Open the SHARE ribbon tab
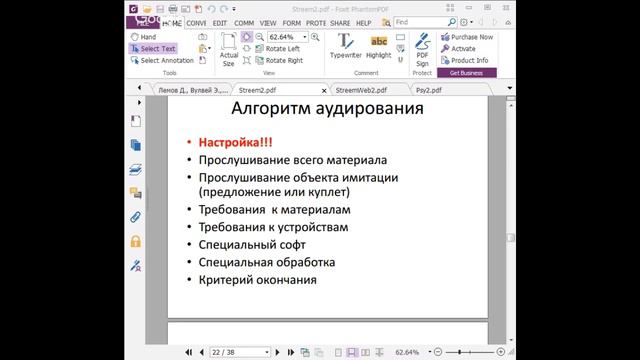 point(340,23)
